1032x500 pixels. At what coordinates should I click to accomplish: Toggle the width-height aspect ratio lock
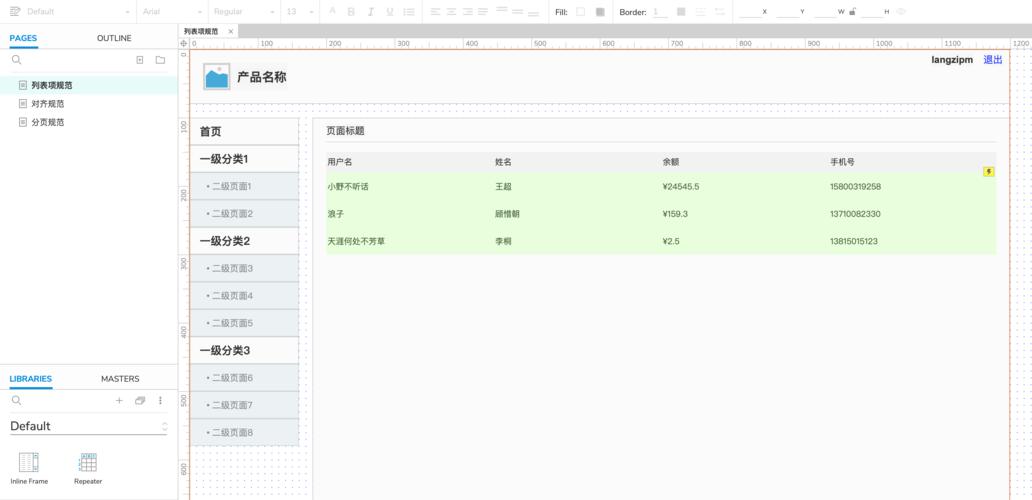tap(852, 12)
